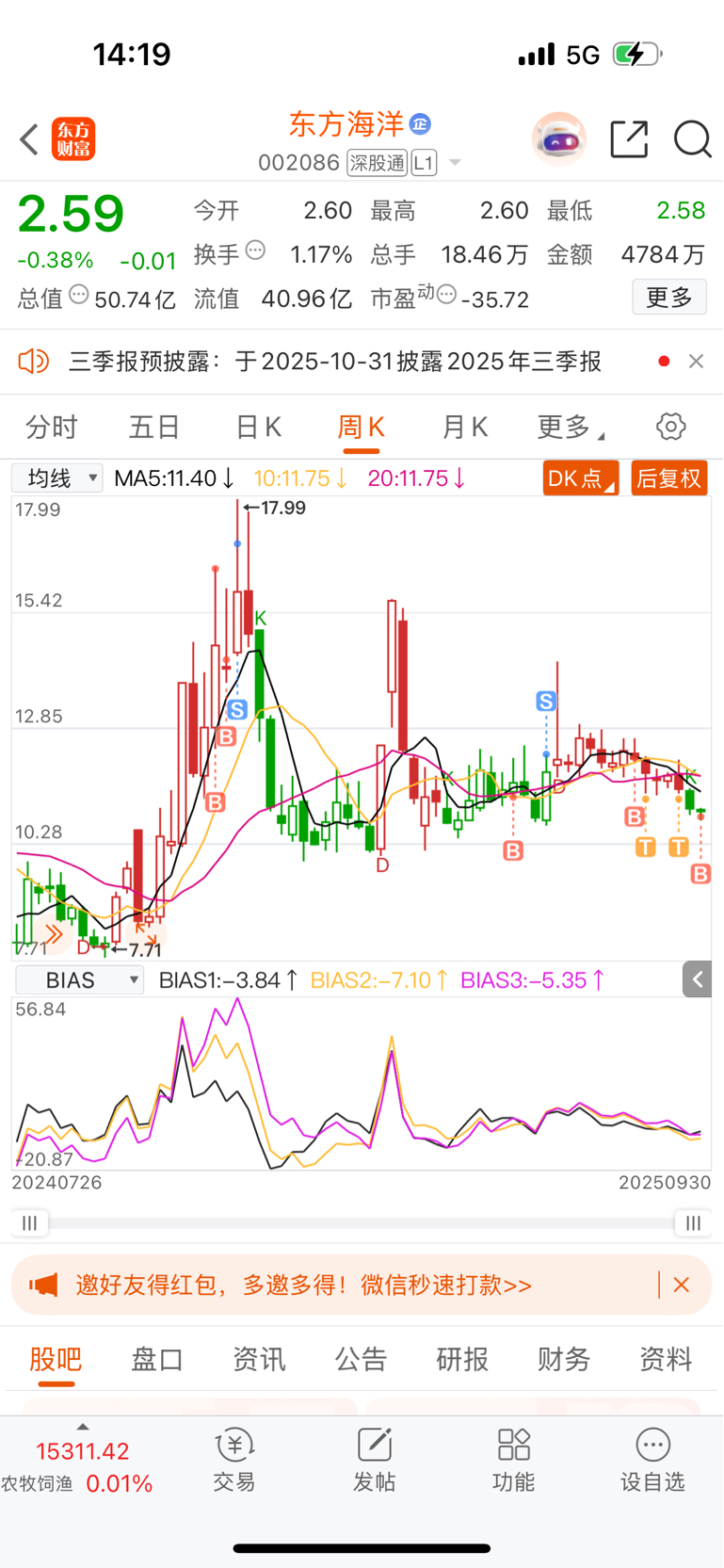Select the 股吧 tab

56,1359
